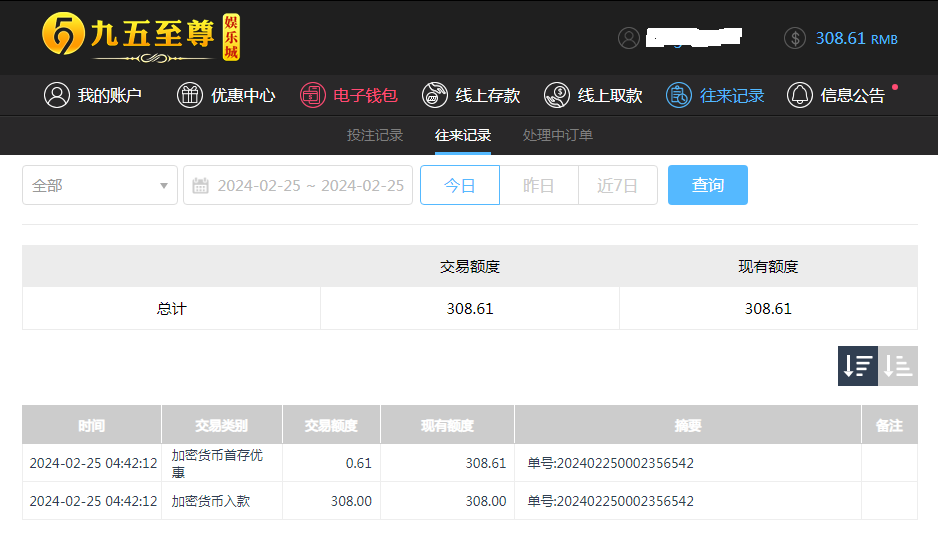Click the 我的账户 person icon

[57, 95]
